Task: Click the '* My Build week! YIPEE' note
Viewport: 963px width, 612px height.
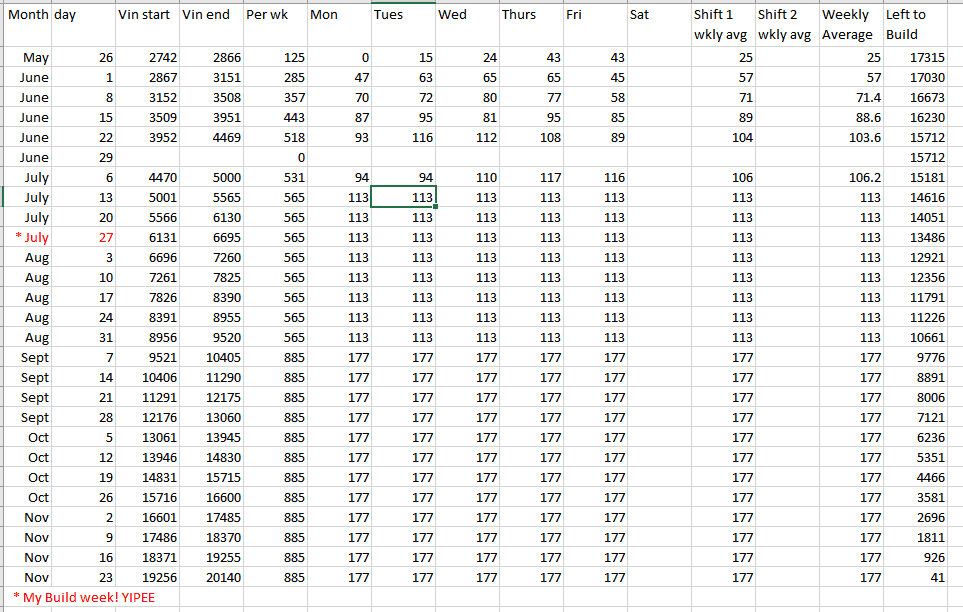Action: click(x=84, y=597)
